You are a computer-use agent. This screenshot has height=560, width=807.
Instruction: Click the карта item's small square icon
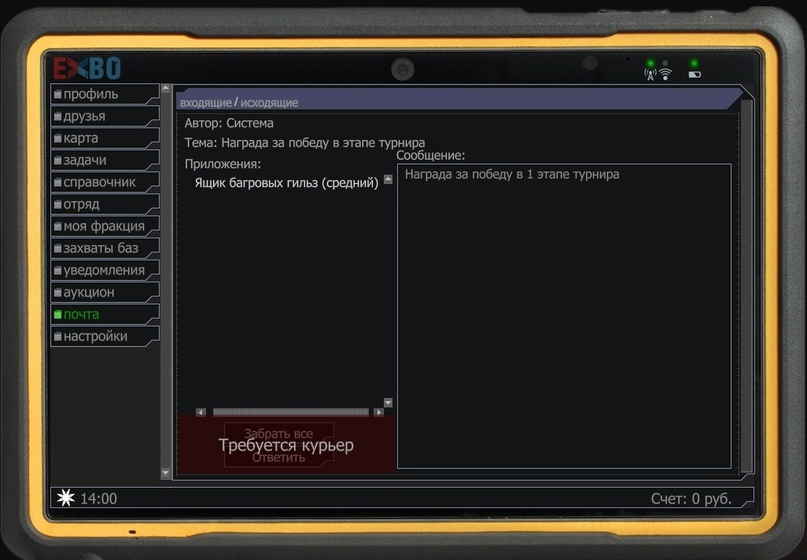[58, 138]
